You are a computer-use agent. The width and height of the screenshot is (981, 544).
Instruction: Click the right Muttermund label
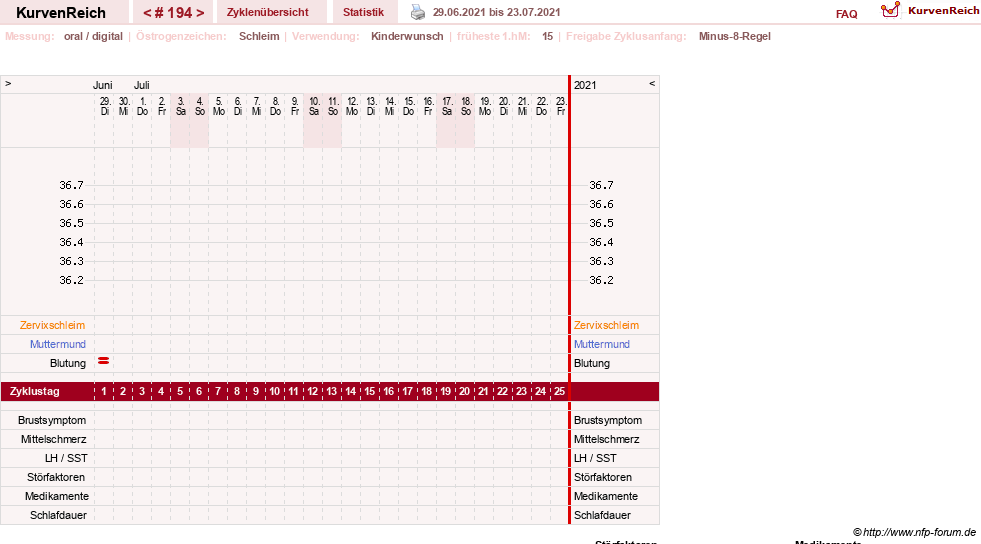coord(602,344)
